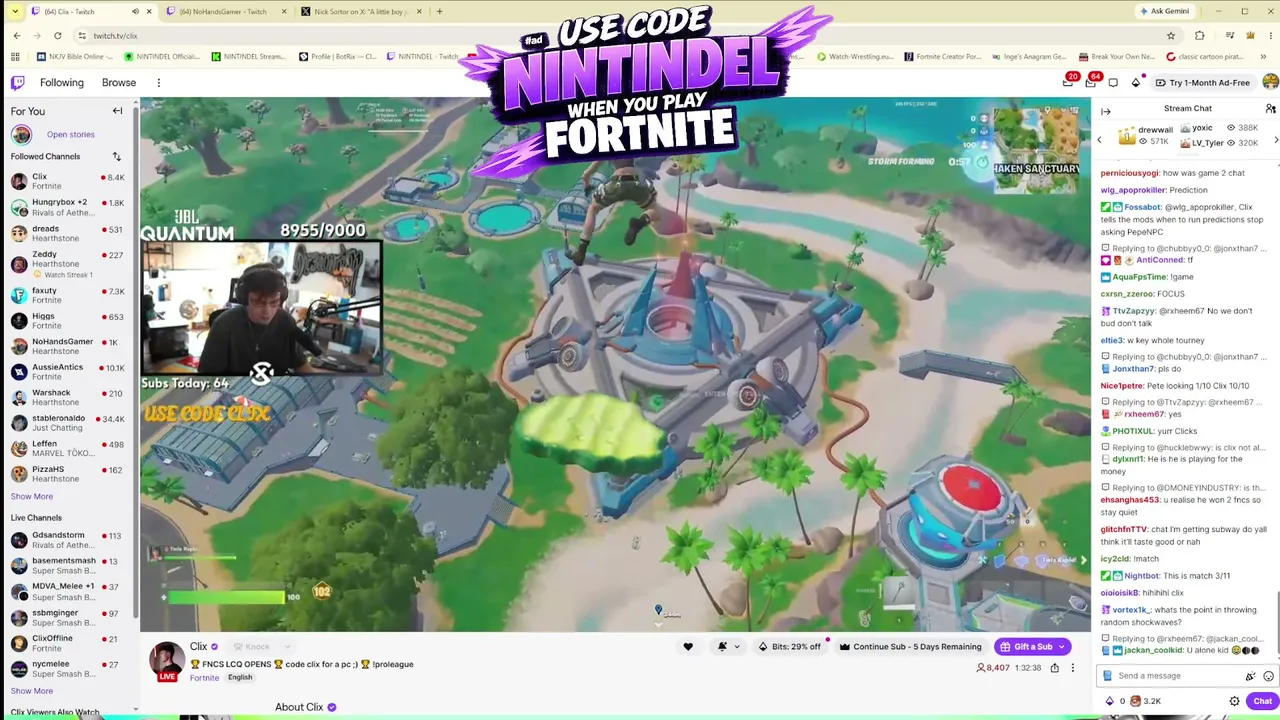This screenshot has width=1280, height=720.
Task: Open the chat community users list icon
Action: pos(1270,108)
